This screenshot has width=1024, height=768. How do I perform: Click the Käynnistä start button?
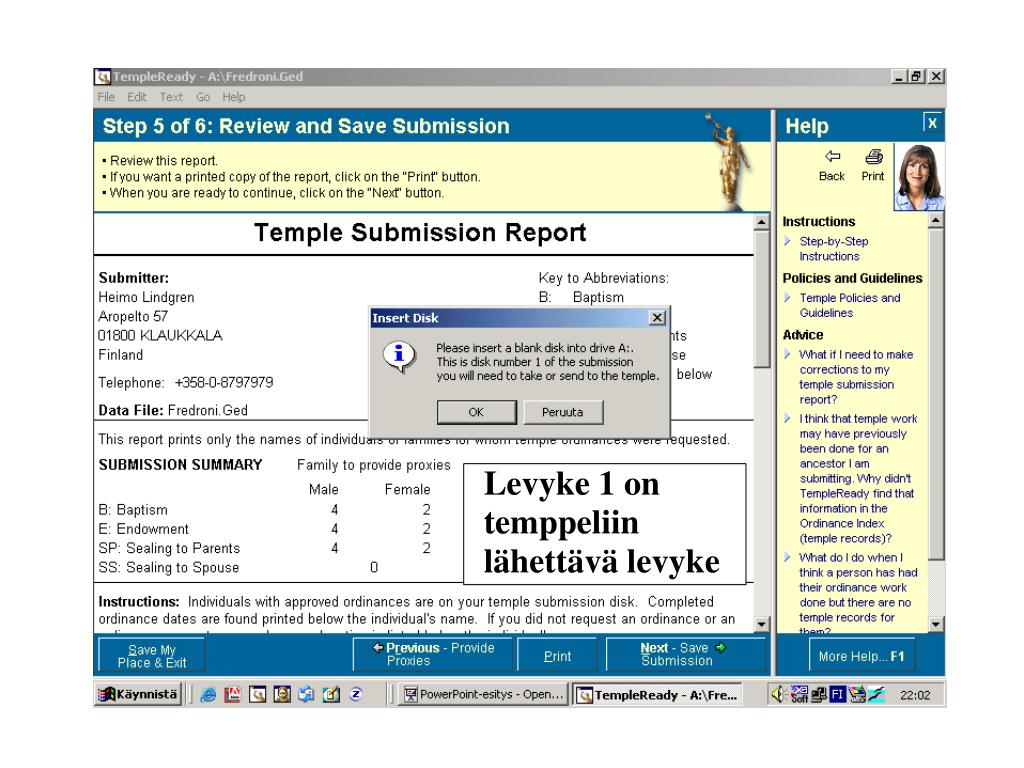[138, 694]
